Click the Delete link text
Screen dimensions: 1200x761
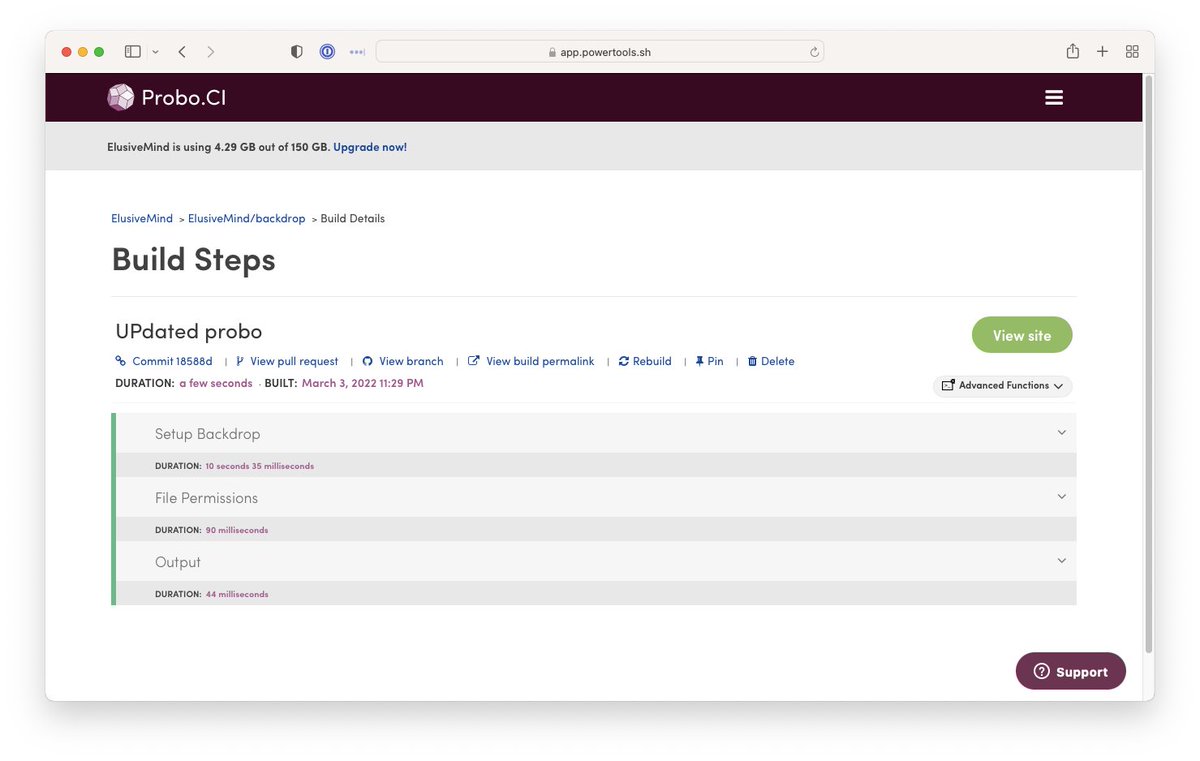coord(778,361)
